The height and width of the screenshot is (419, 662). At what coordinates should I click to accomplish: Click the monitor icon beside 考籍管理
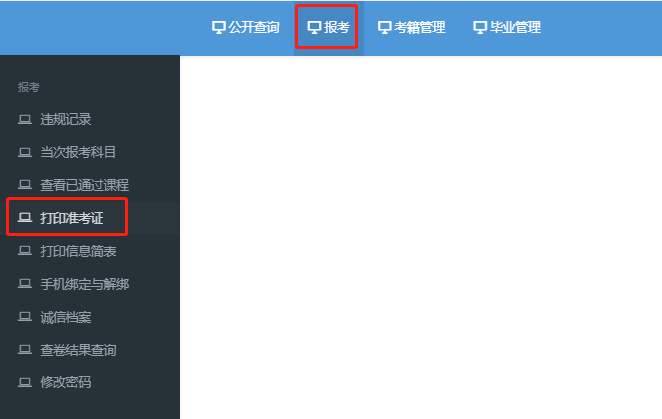coord(384,27)
